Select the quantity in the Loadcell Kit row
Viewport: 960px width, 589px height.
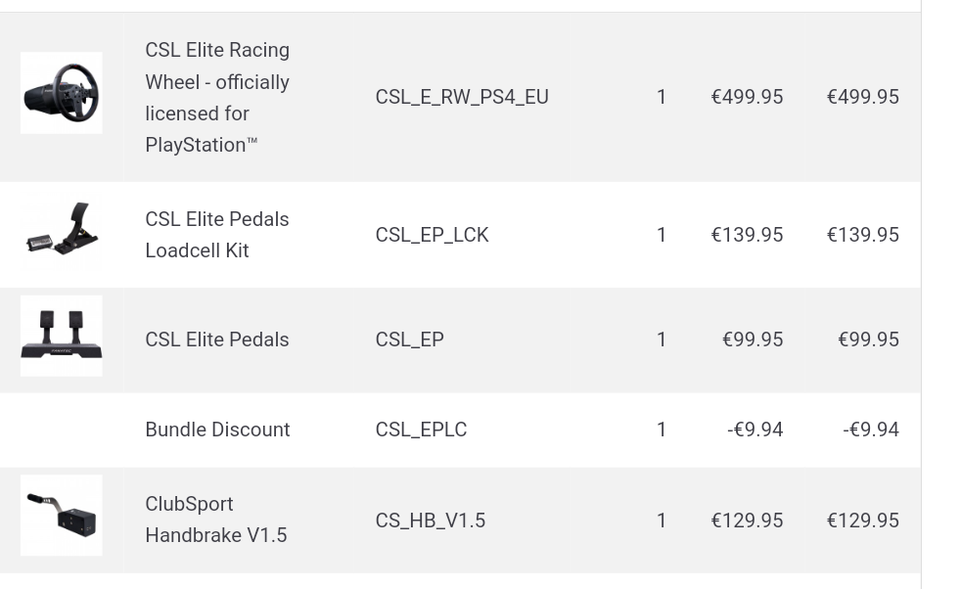[661, 235]
